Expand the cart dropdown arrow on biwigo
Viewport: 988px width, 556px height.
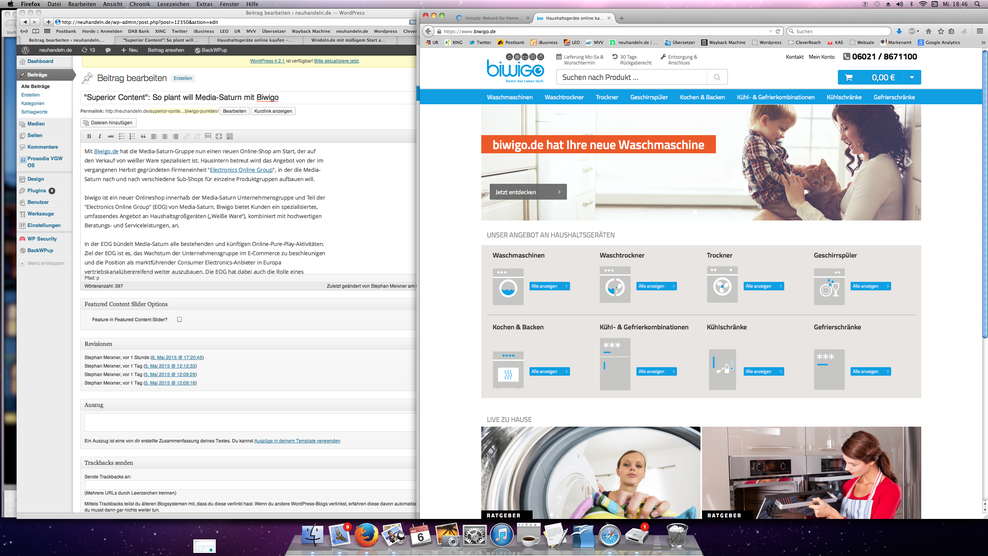[x=912, y=78]
